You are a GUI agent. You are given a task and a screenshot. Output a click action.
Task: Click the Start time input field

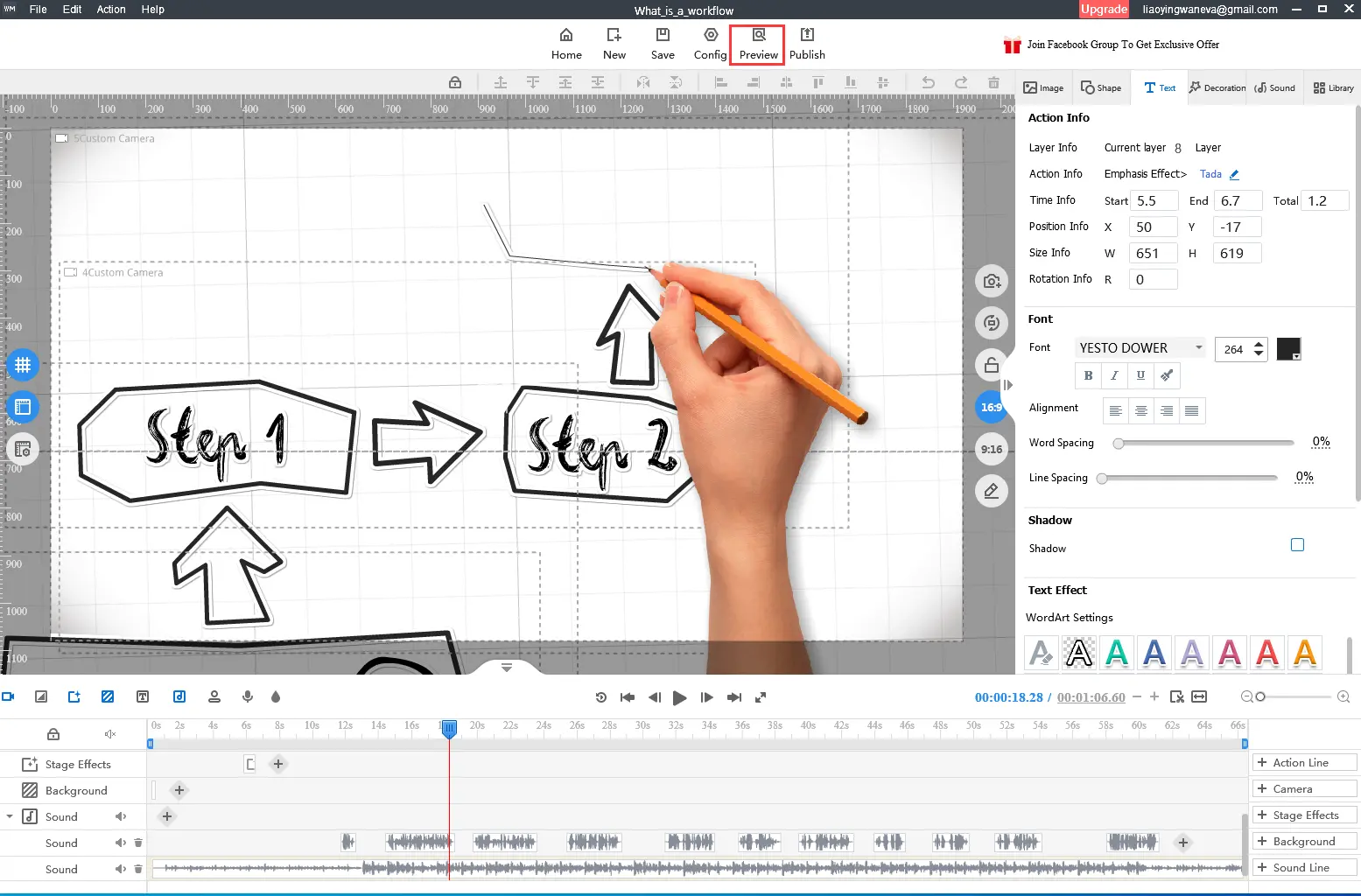(1154, 201)
